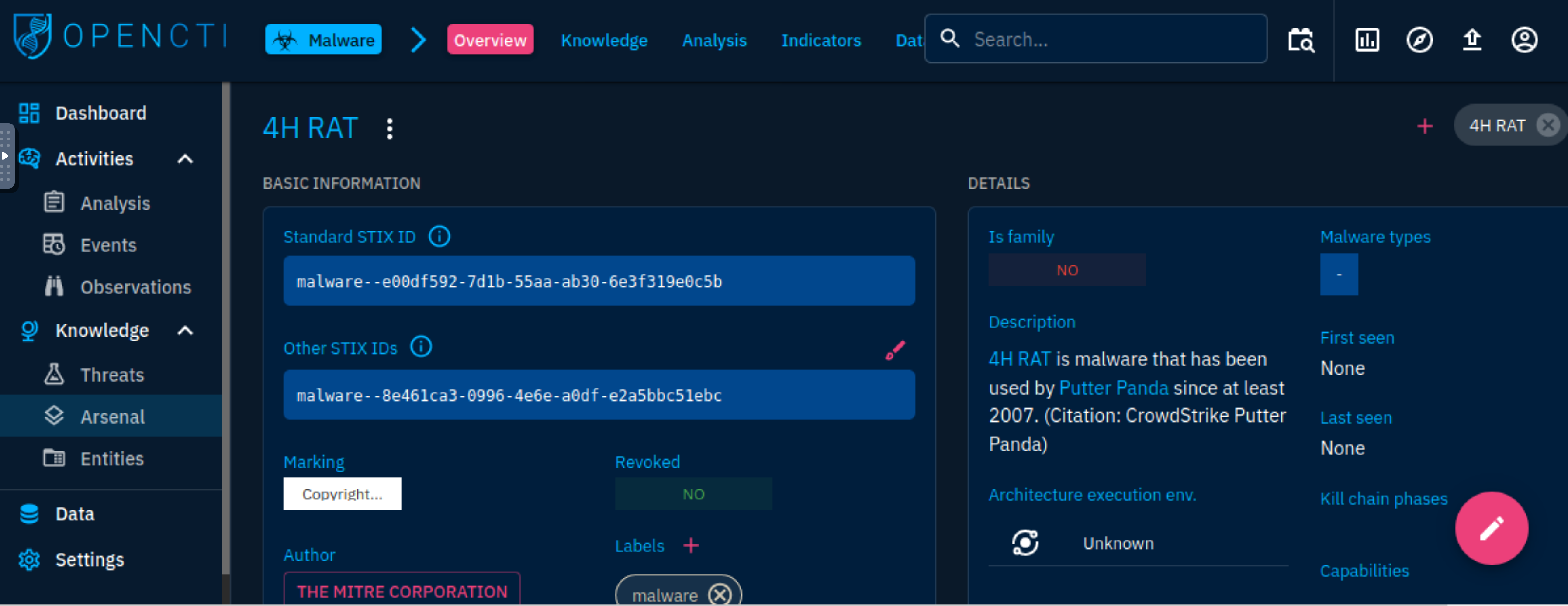Click the Activities brain icon
Viewport: 1568px width, 606px height.
[29, 159]
